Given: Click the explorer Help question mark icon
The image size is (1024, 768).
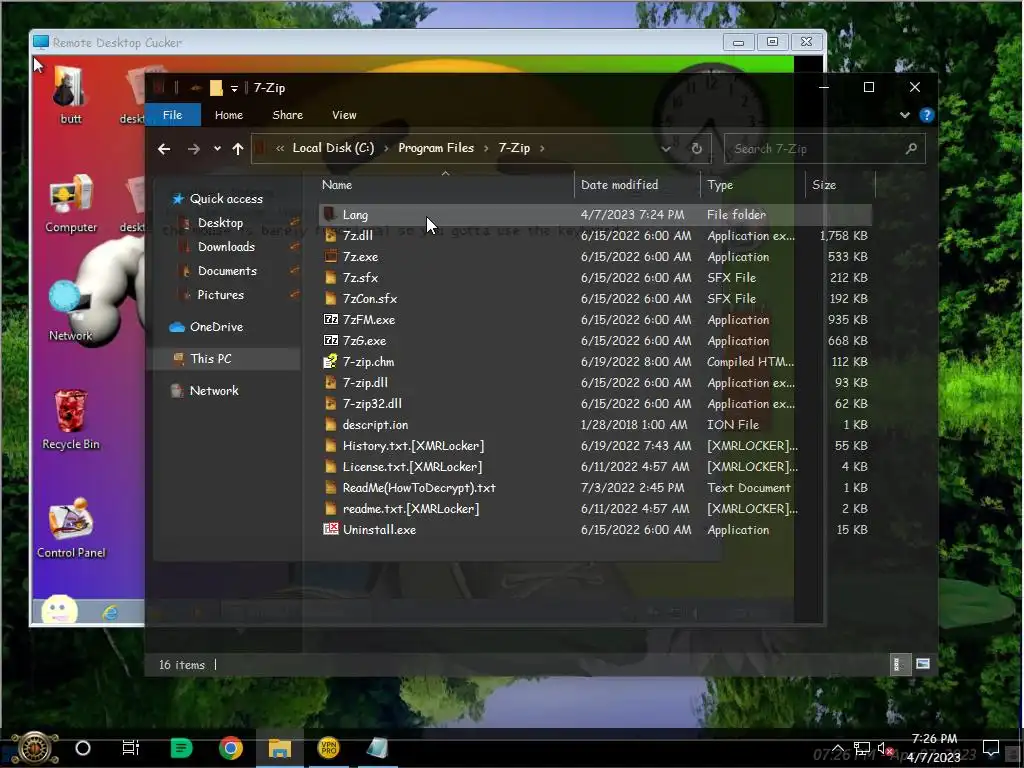Looking at the screenshot, I should tap(926, 116).
